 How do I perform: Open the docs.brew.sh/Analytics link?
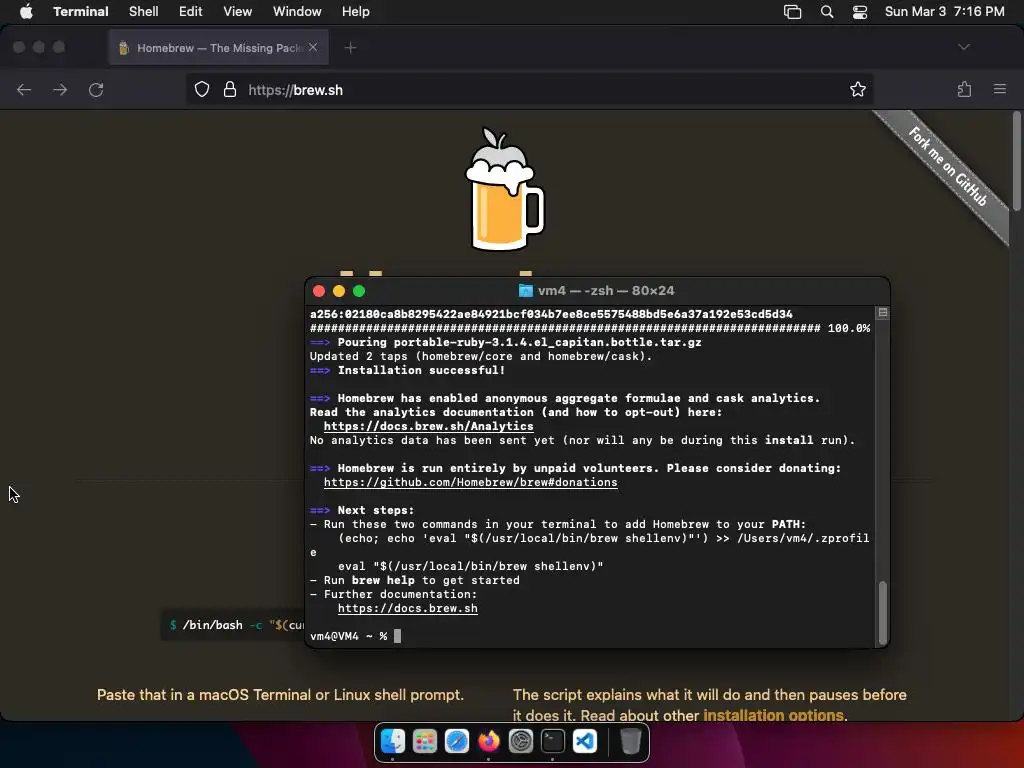pos(428,426)
